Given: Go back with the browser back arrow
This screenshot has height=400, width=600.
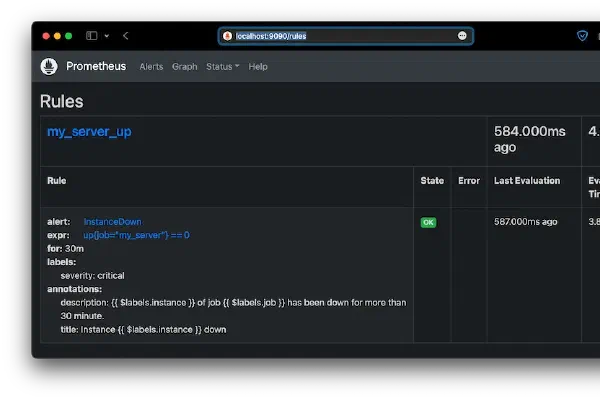Looking at the screenshot, I should point(126,36).
